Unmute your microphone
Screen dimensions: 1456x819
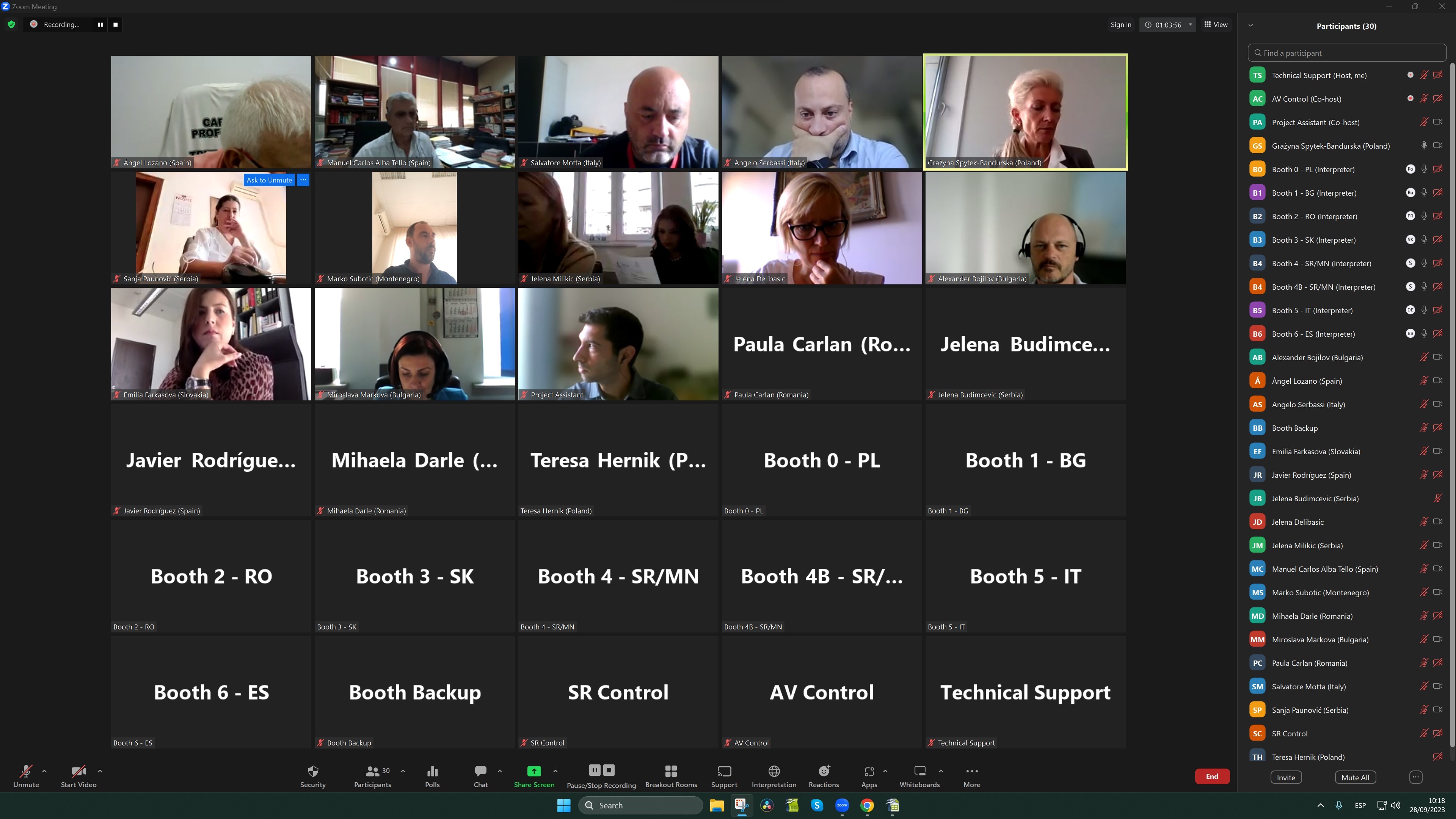[x=26, y=771]
